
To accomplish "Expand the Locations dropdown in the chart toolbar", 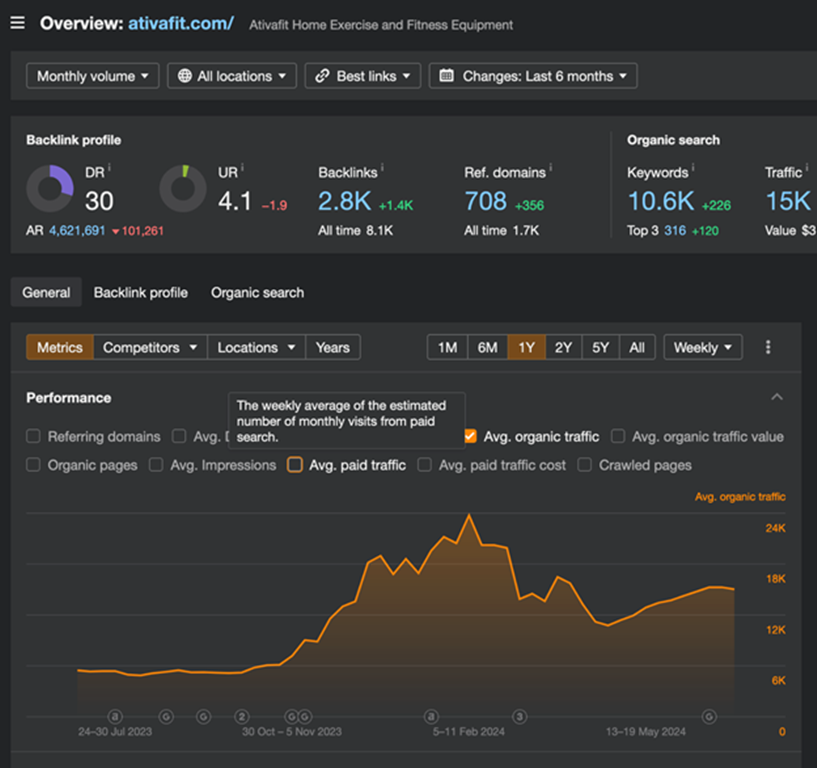I will [256, 347].
